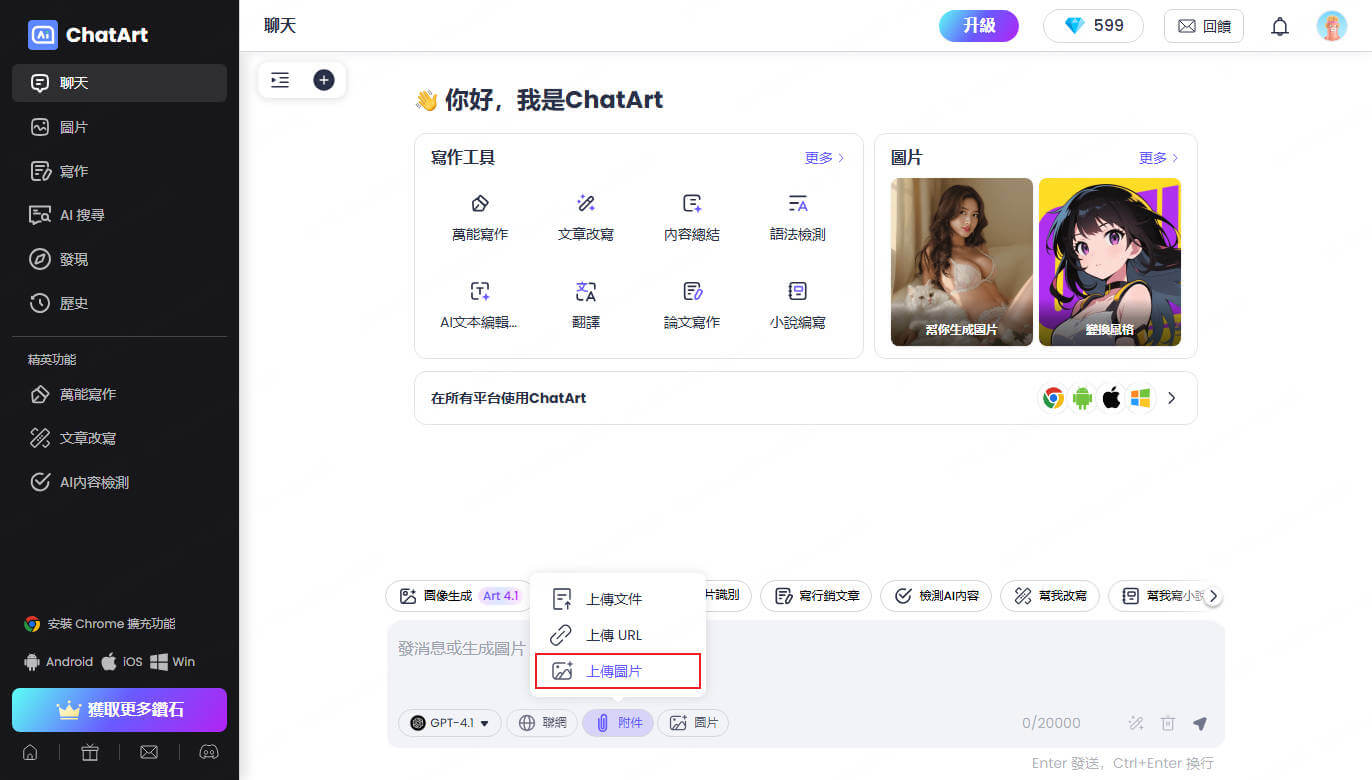Expand more prompt suggestions with right arrow
1372x780 pixels.
point(1213,596)
